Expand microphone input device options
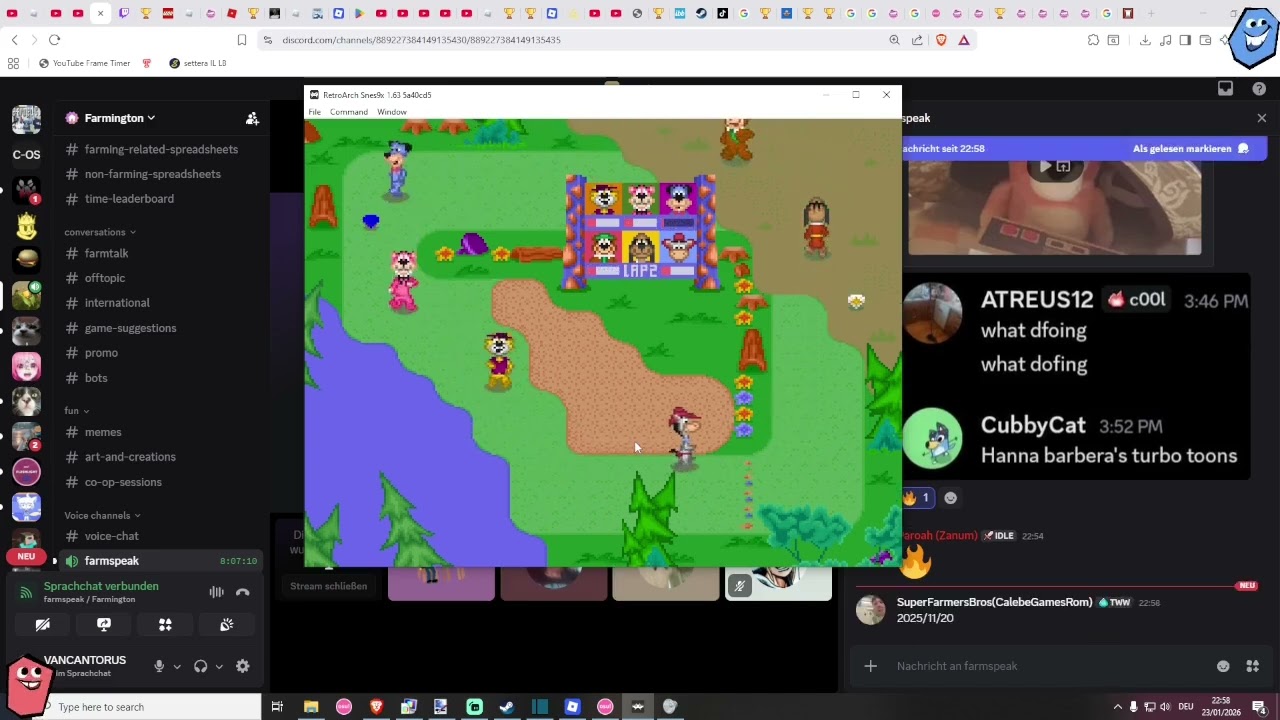The height and width of the screenshot is (720, 1280). [x=177, y=667]
